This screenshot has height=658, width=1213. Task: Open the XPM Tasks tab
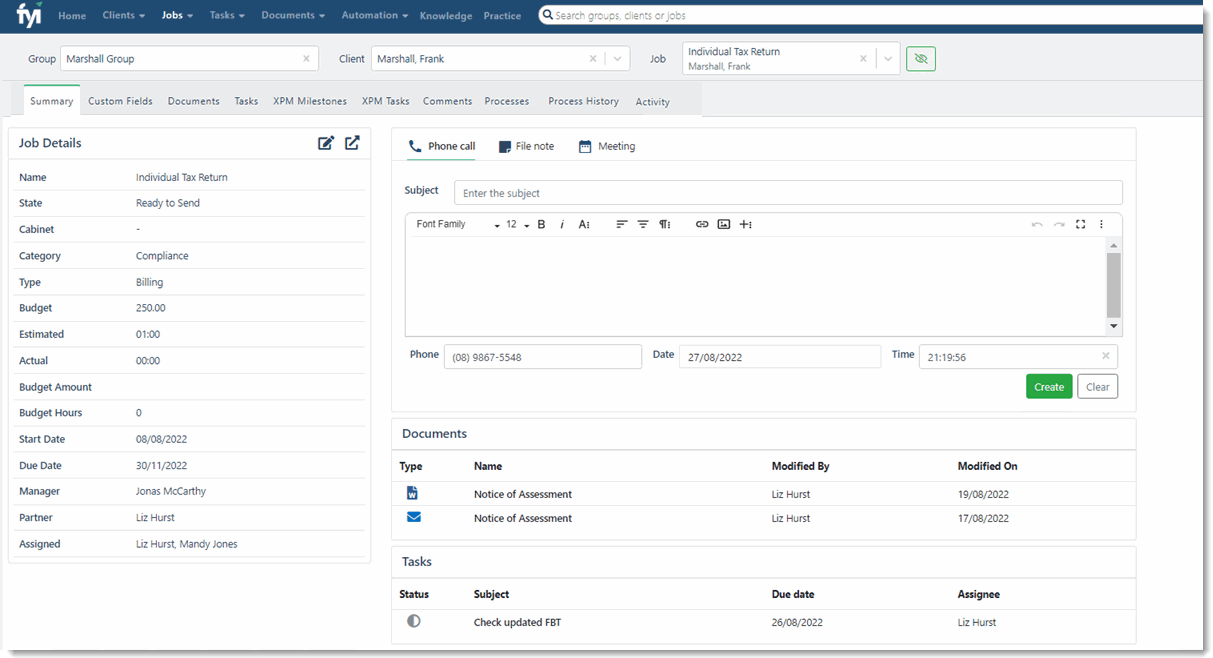[386, 101]
